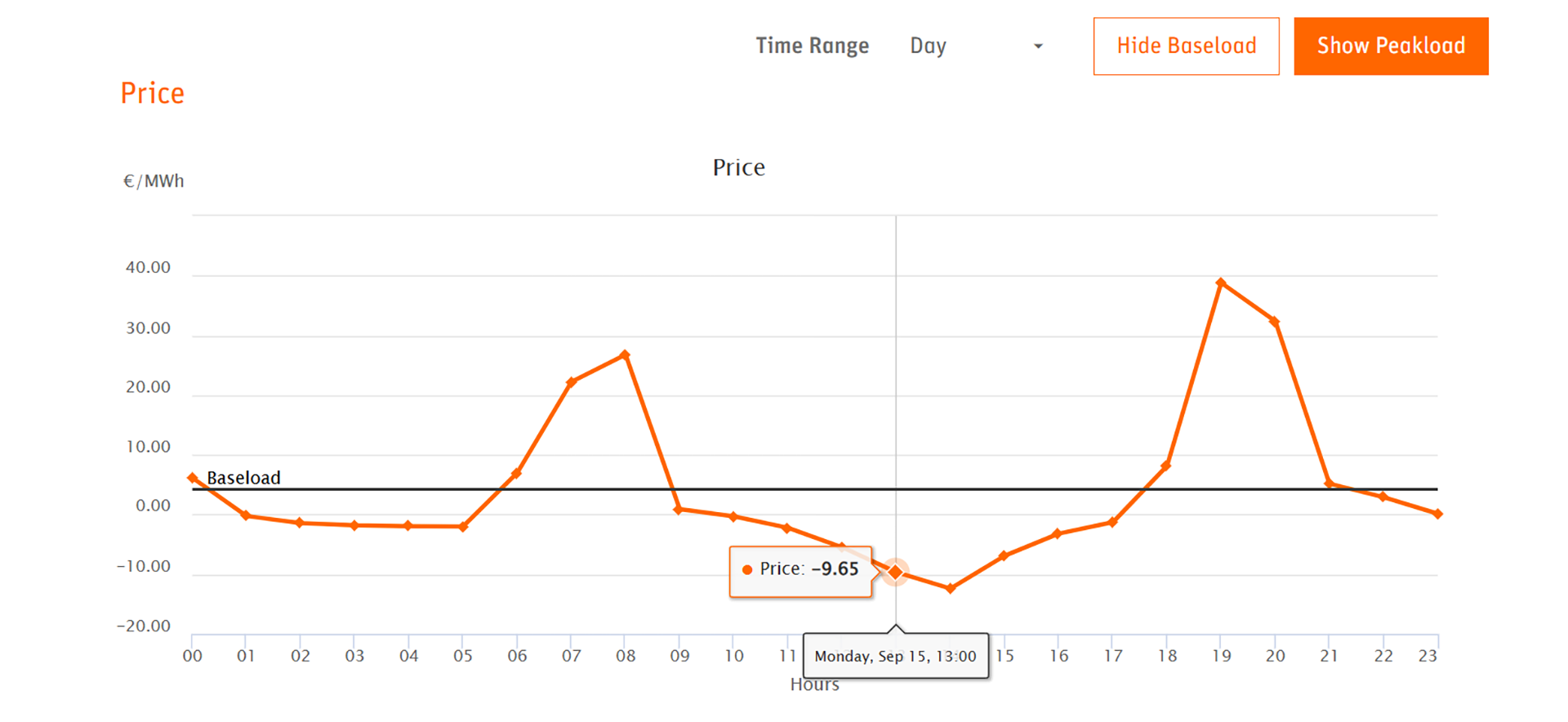
Task: Click the Show Peakload button
Action: (x=1391, y=47)
